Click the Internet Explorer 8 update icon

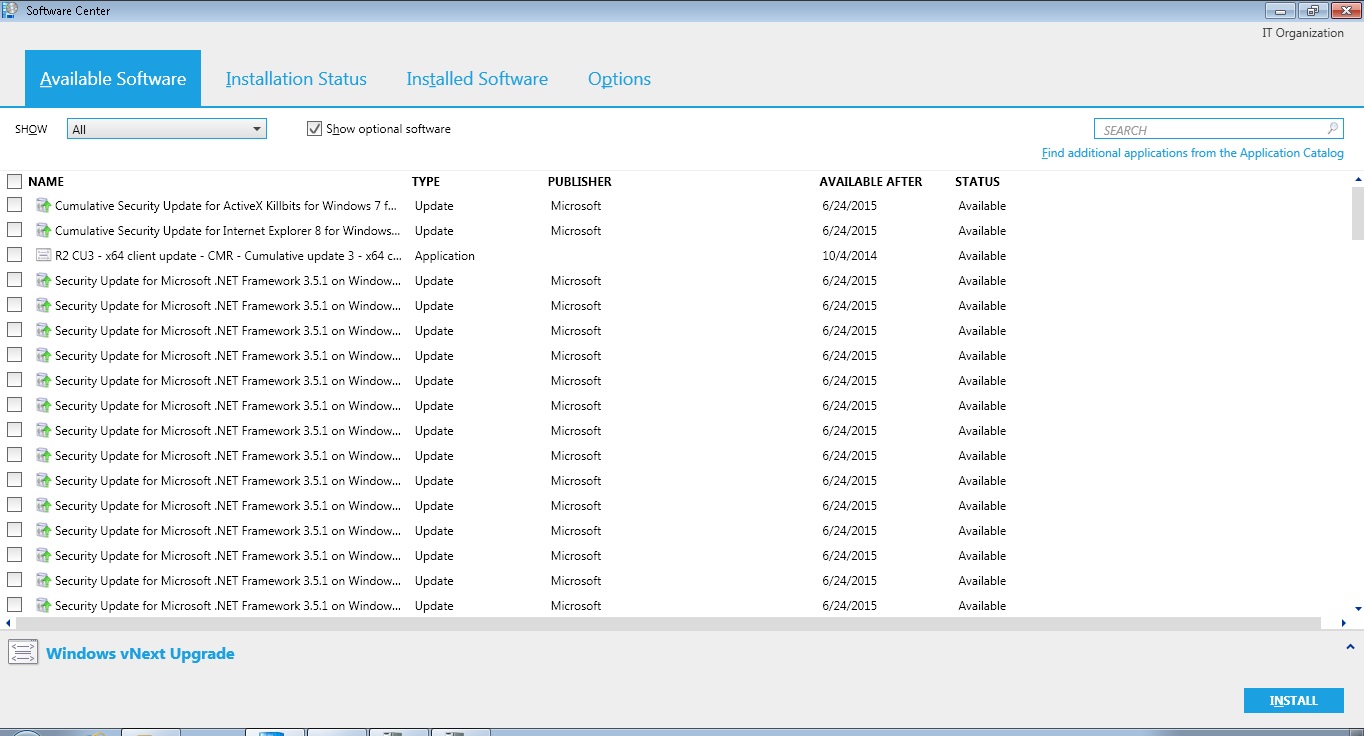point(43,231)
